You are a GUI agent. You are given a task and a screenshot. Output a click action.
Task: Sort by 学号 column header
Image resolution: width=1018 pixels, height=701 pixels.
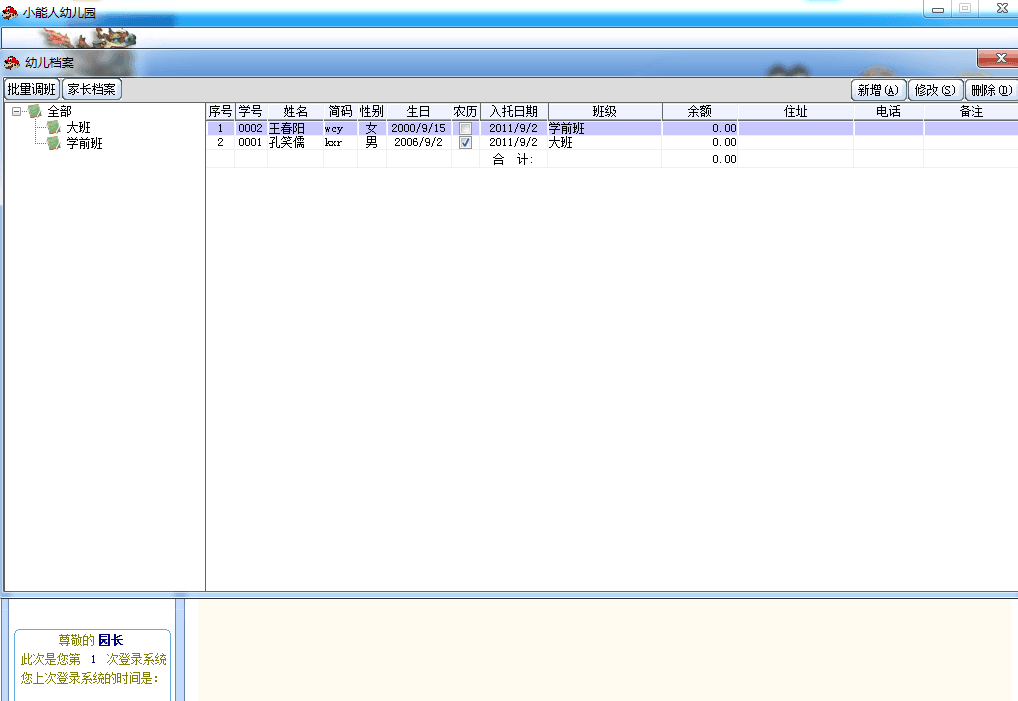pos(251,112)
